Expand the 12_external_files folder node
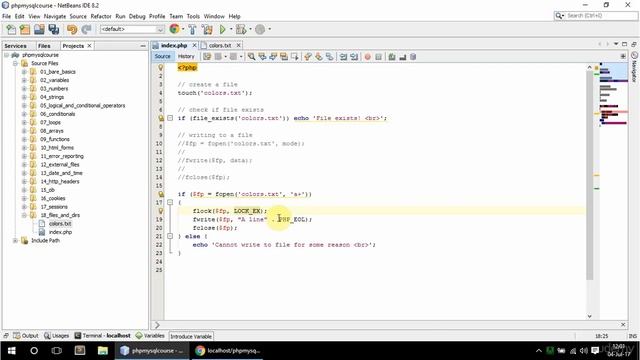640x360 pixels. click(x=24, y=164)
